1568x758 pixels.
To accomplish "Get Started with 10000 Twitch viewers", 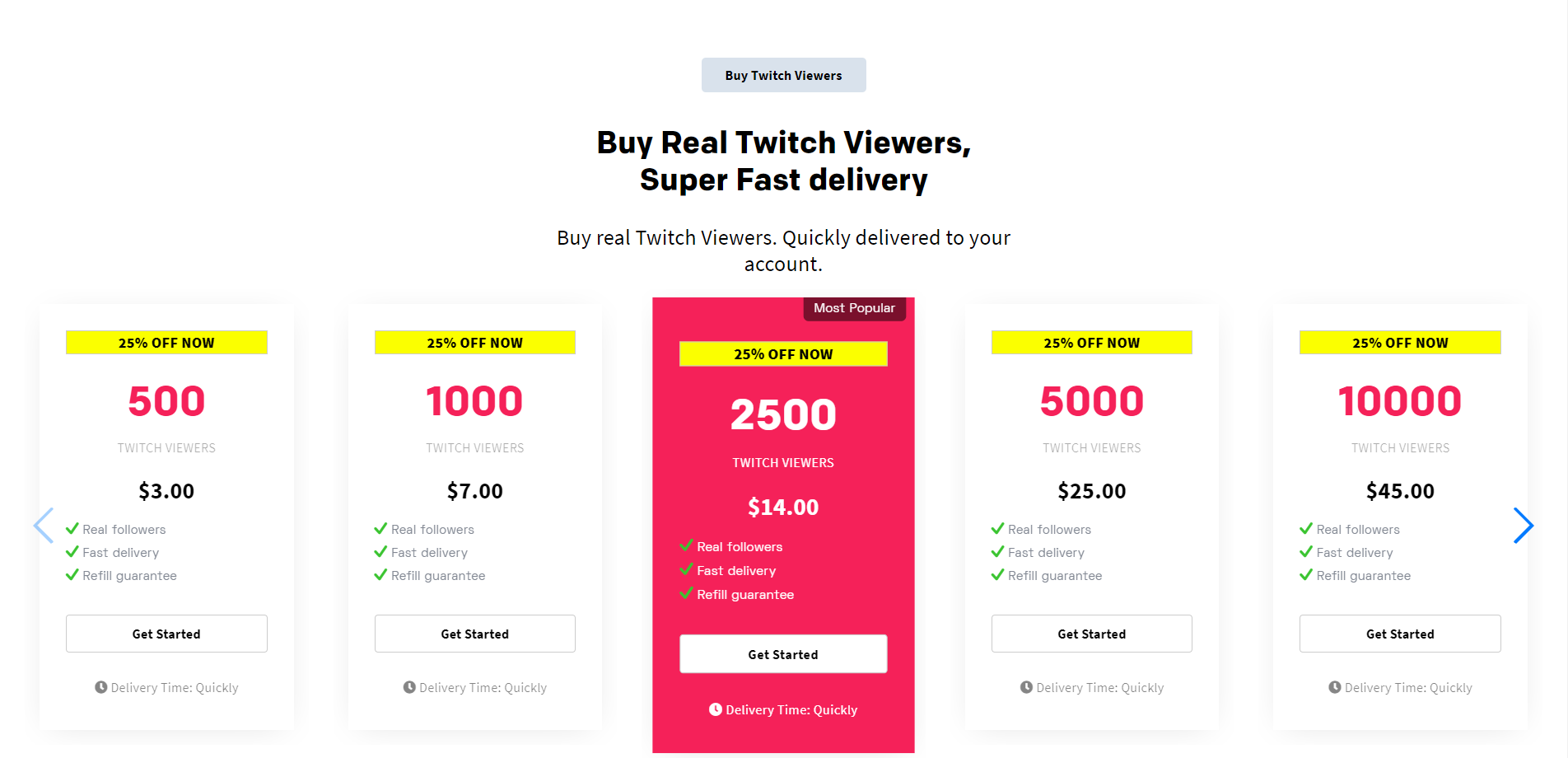I will pyautogui.click(x=1400, y=634).
